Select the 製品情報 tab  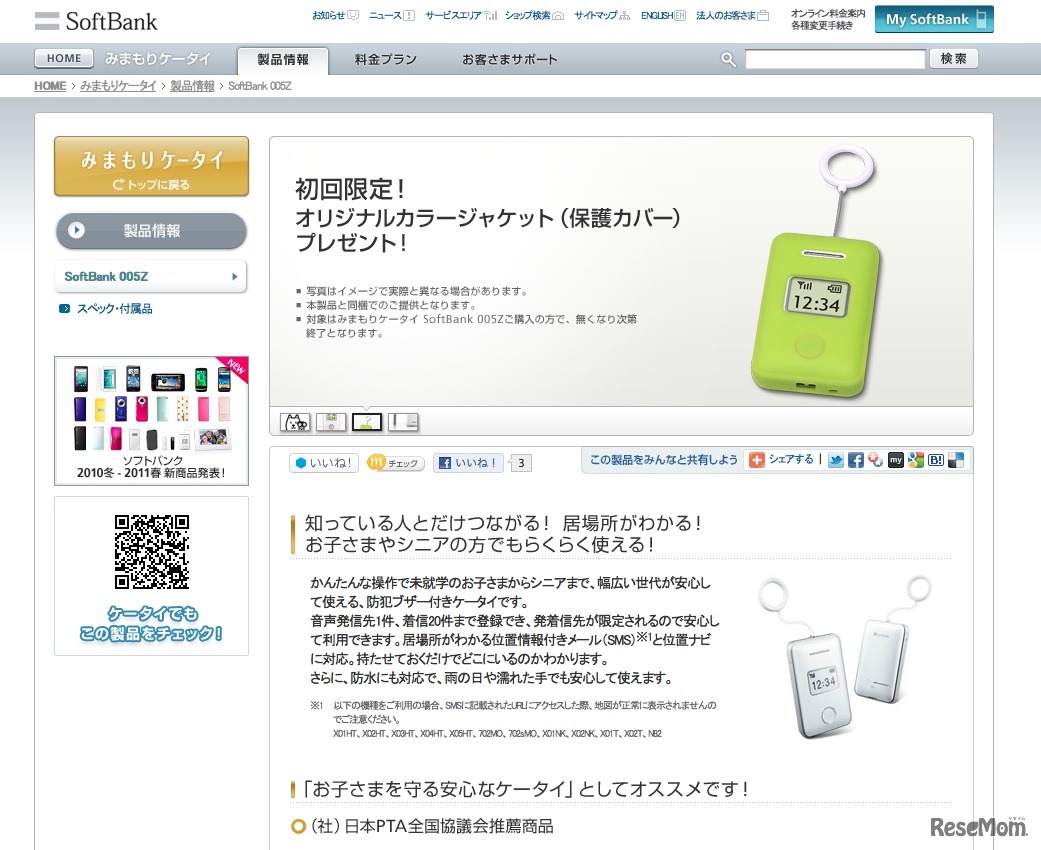(x=283, y=60)
